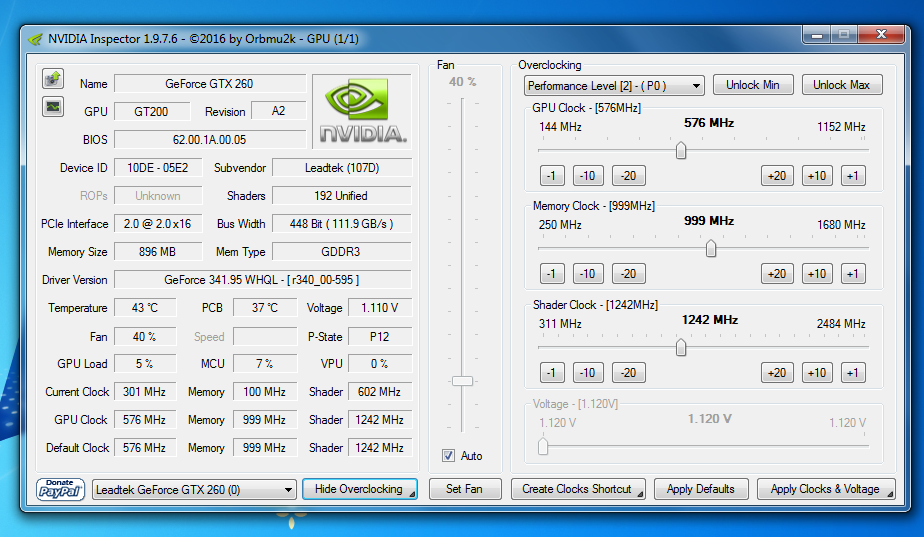
Task: Open the sensor monitoring graph icon
Action: coord(53,107)
